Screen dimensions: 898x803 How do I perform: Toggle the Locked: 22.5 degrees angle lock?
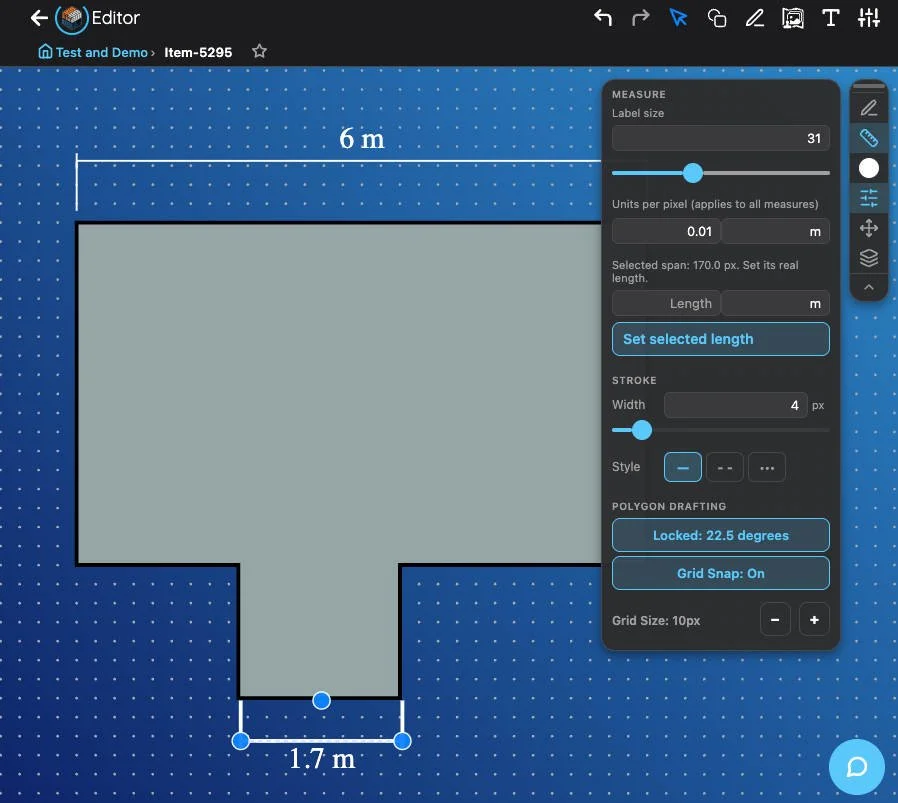pyautogui.click(x=720, y=536)
